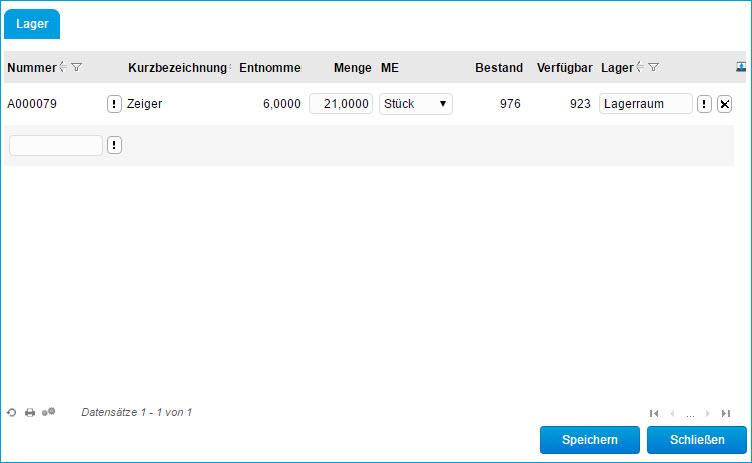Sort by the Lager column arrows
Viewport: 752px width, 463px height.
(x=640, y=67)
